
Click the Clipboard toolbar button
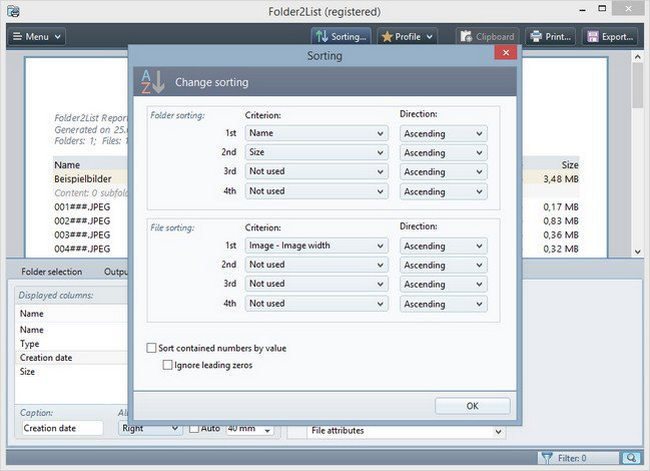488,36
